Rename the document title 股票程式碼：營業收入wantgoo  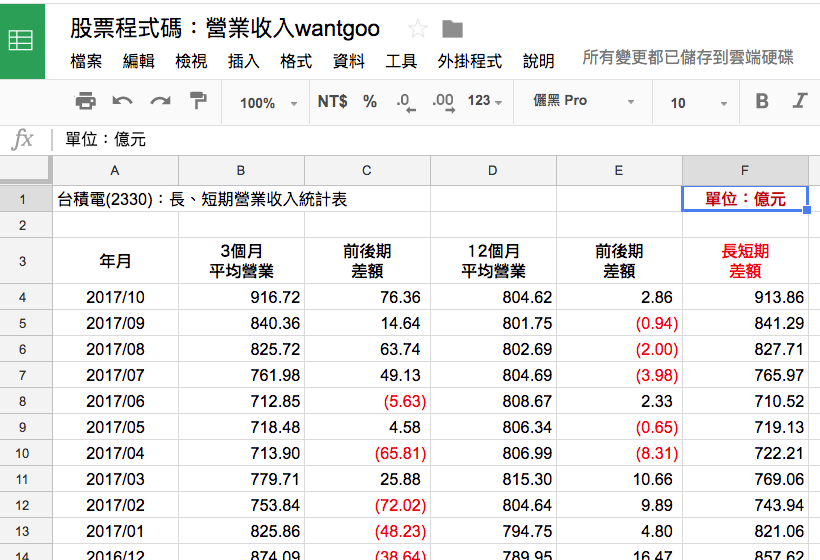(x=225, y=28)
